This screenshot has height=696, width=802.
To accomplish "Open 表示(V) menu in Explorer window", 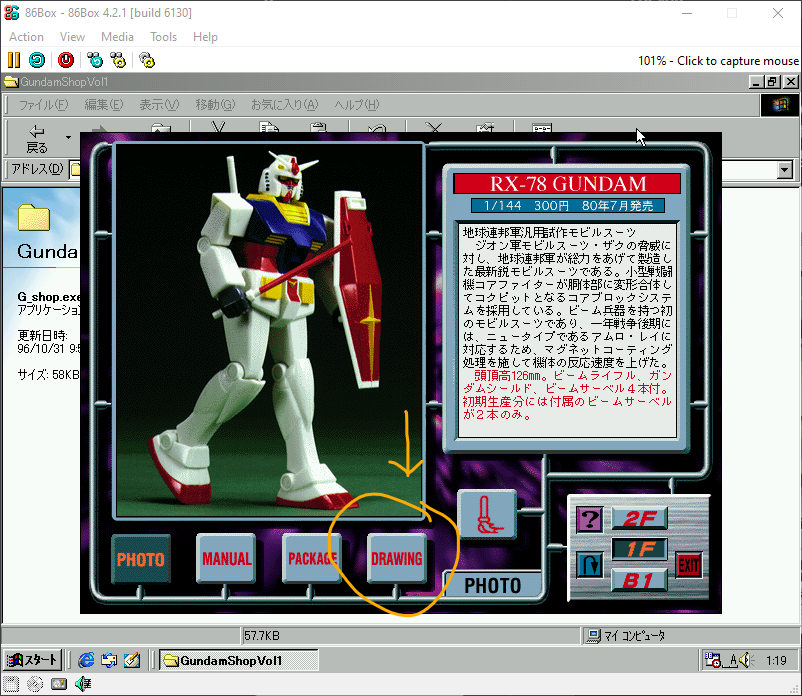I will [x=159, y=105].
